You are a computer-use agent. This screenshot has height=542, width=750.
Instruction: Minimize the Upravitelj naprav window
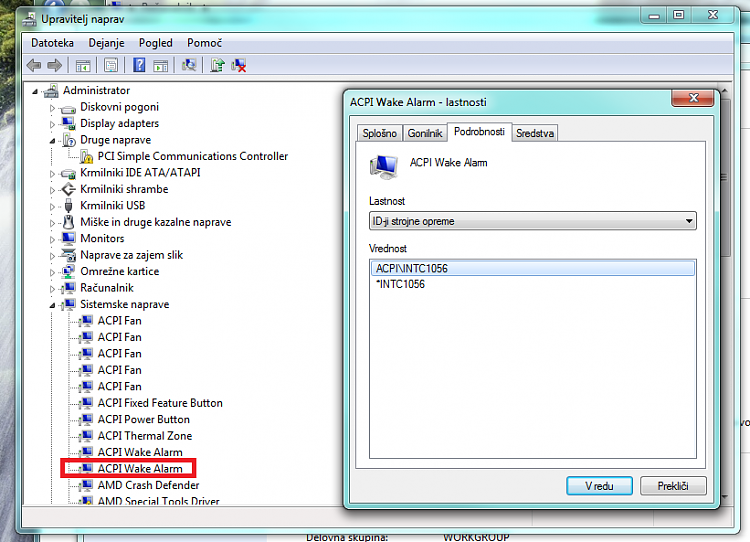[x=654, y=15]
